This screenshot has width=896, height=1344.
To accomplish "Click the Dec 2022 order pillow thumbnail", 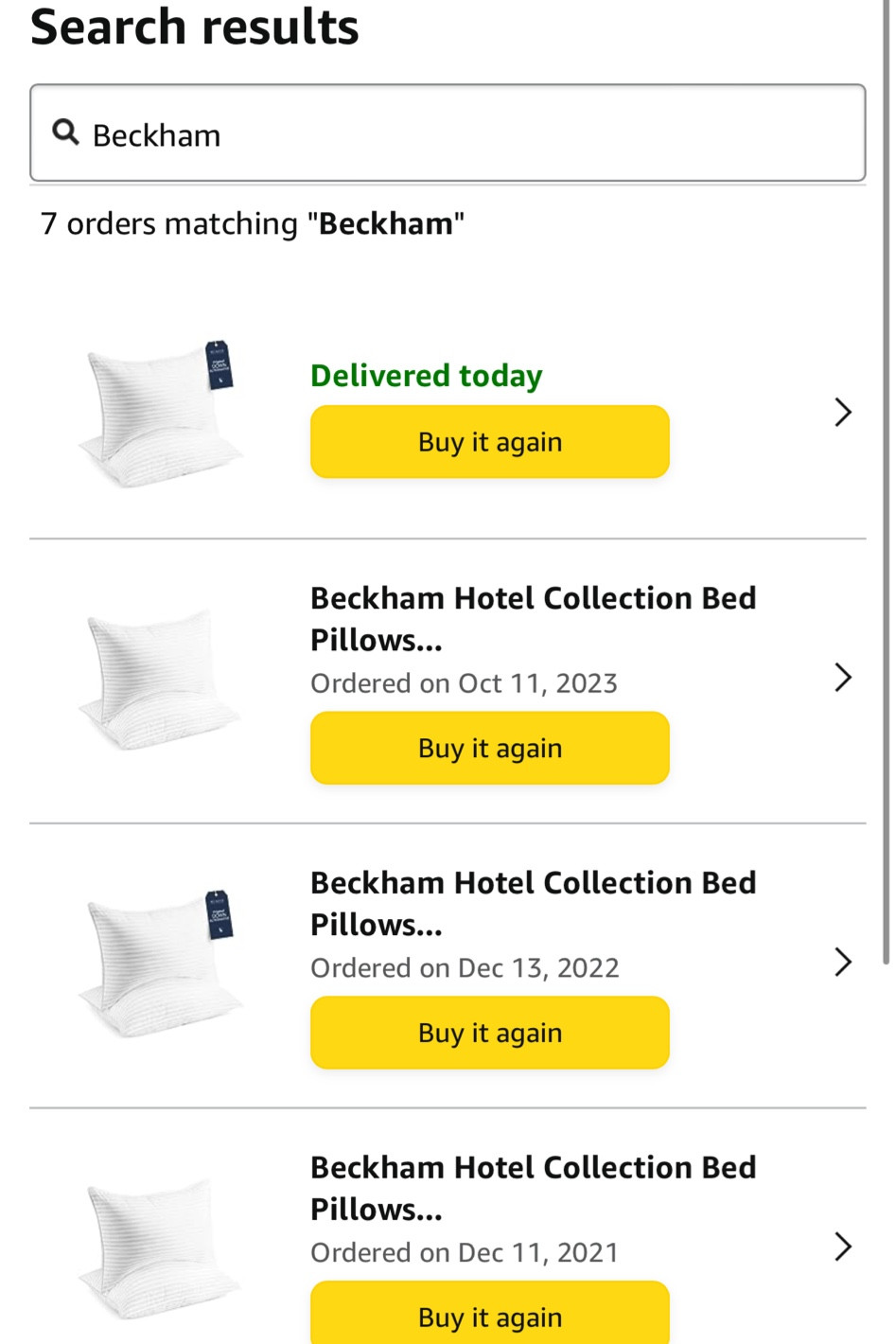I will coord(159,962).
